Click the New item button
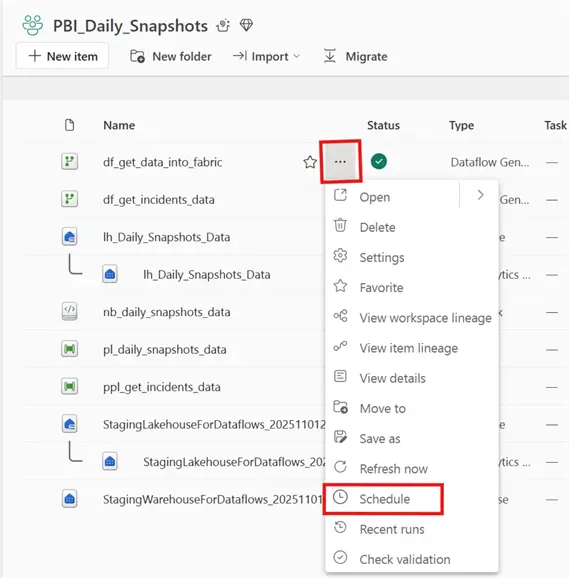Viewport: 569px width, 578px height. [62, 56]
